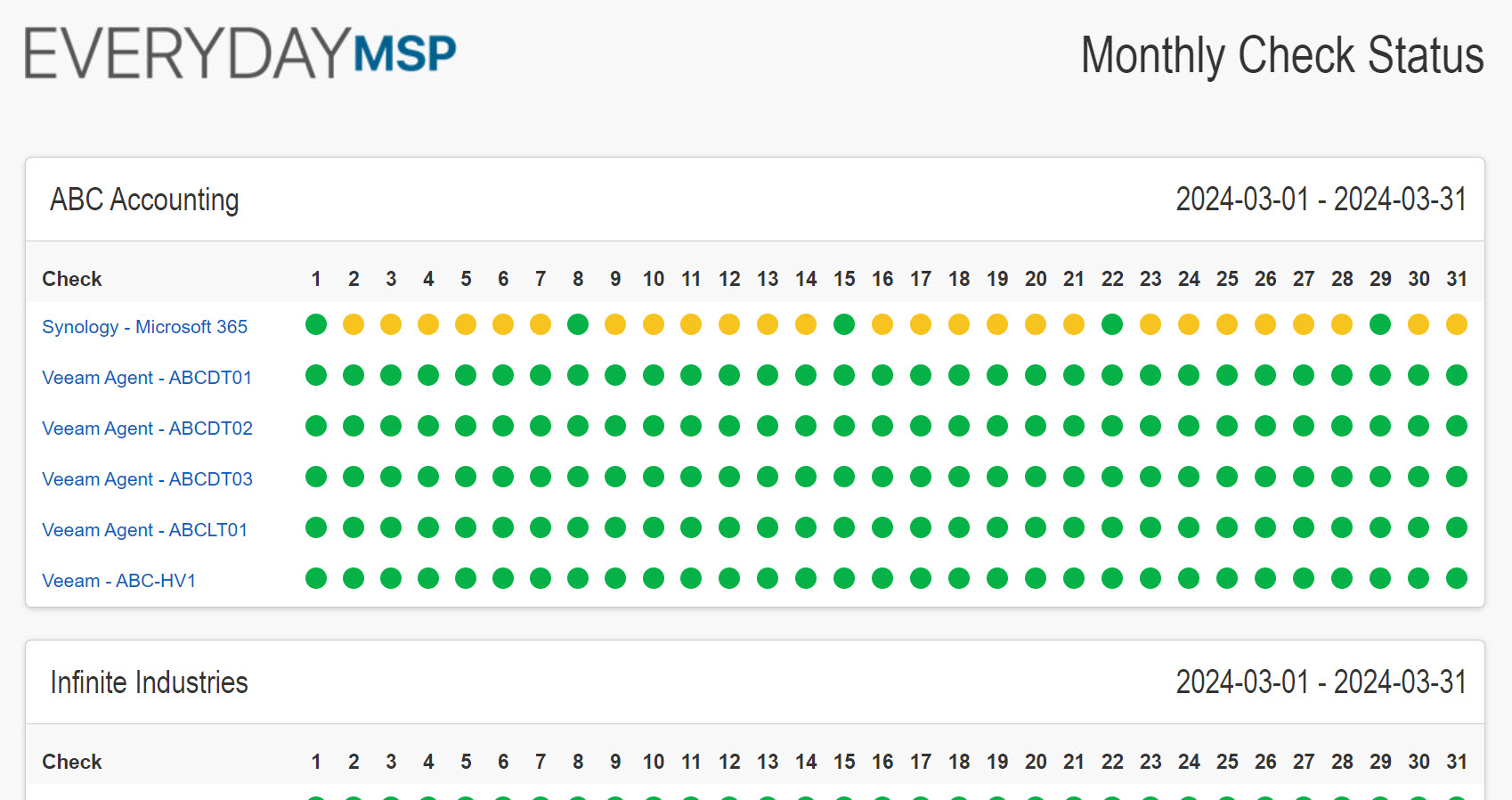
Task: Open Veeam Agent - ABCLT01 check link
Action: pos(144,530)
